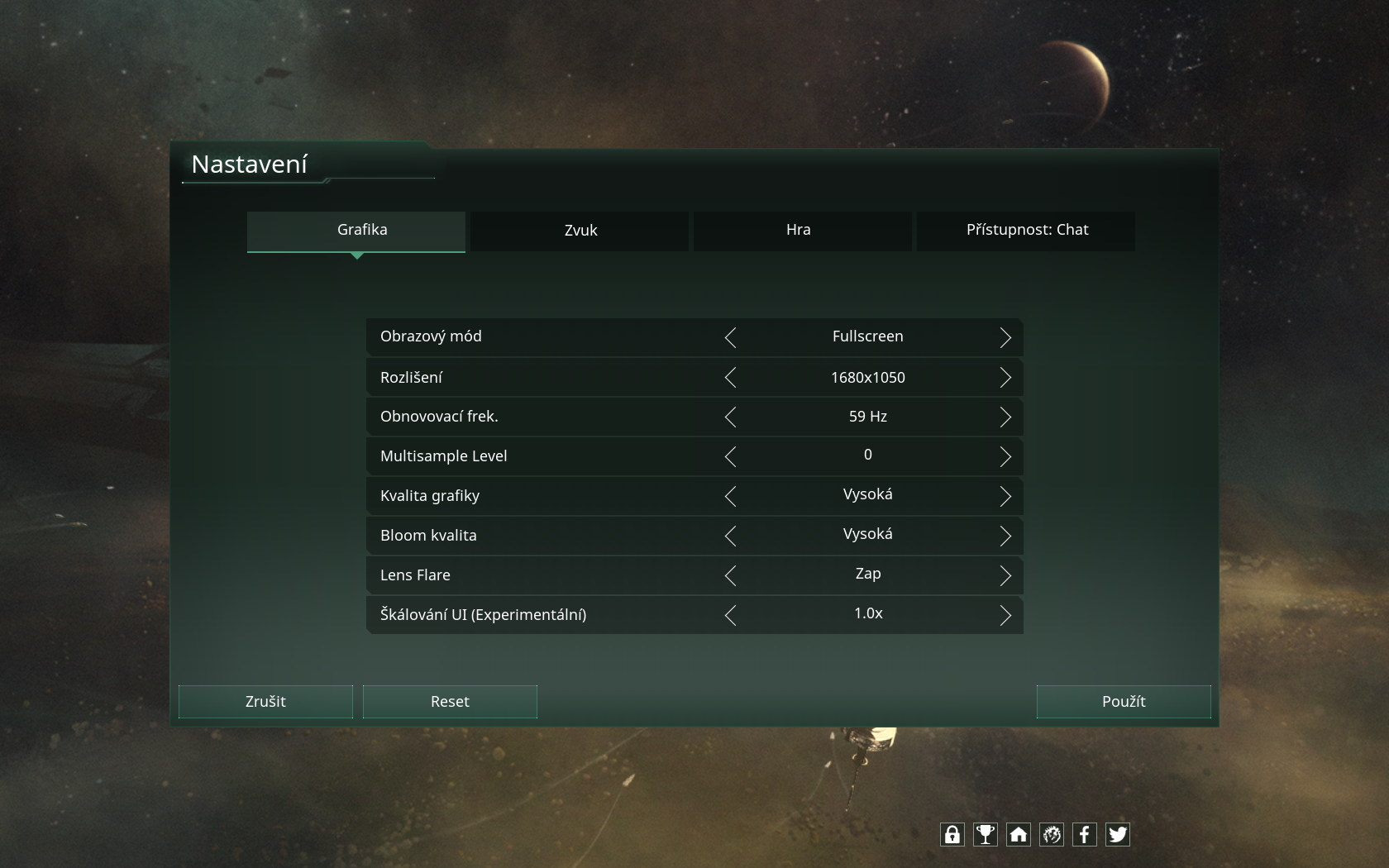
Task: Open the Paradox logo icon link
Action: click(1052, 835)
